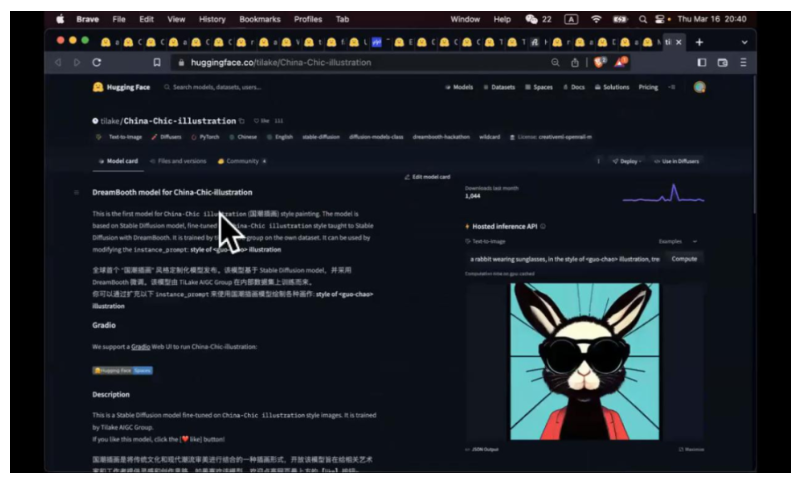
Task: Open Control Center in menu bar
Action: 659,19
